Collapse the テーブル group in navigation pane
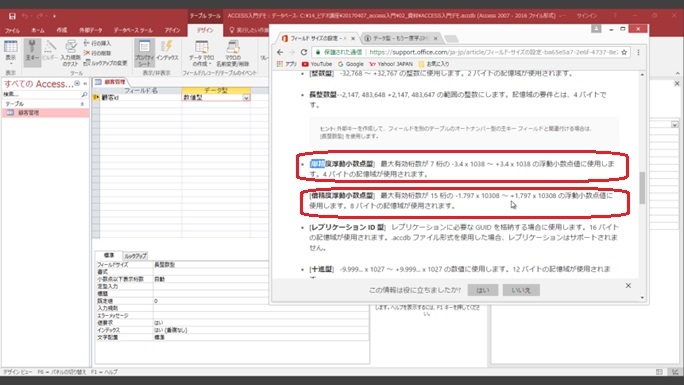 point(82,104)
